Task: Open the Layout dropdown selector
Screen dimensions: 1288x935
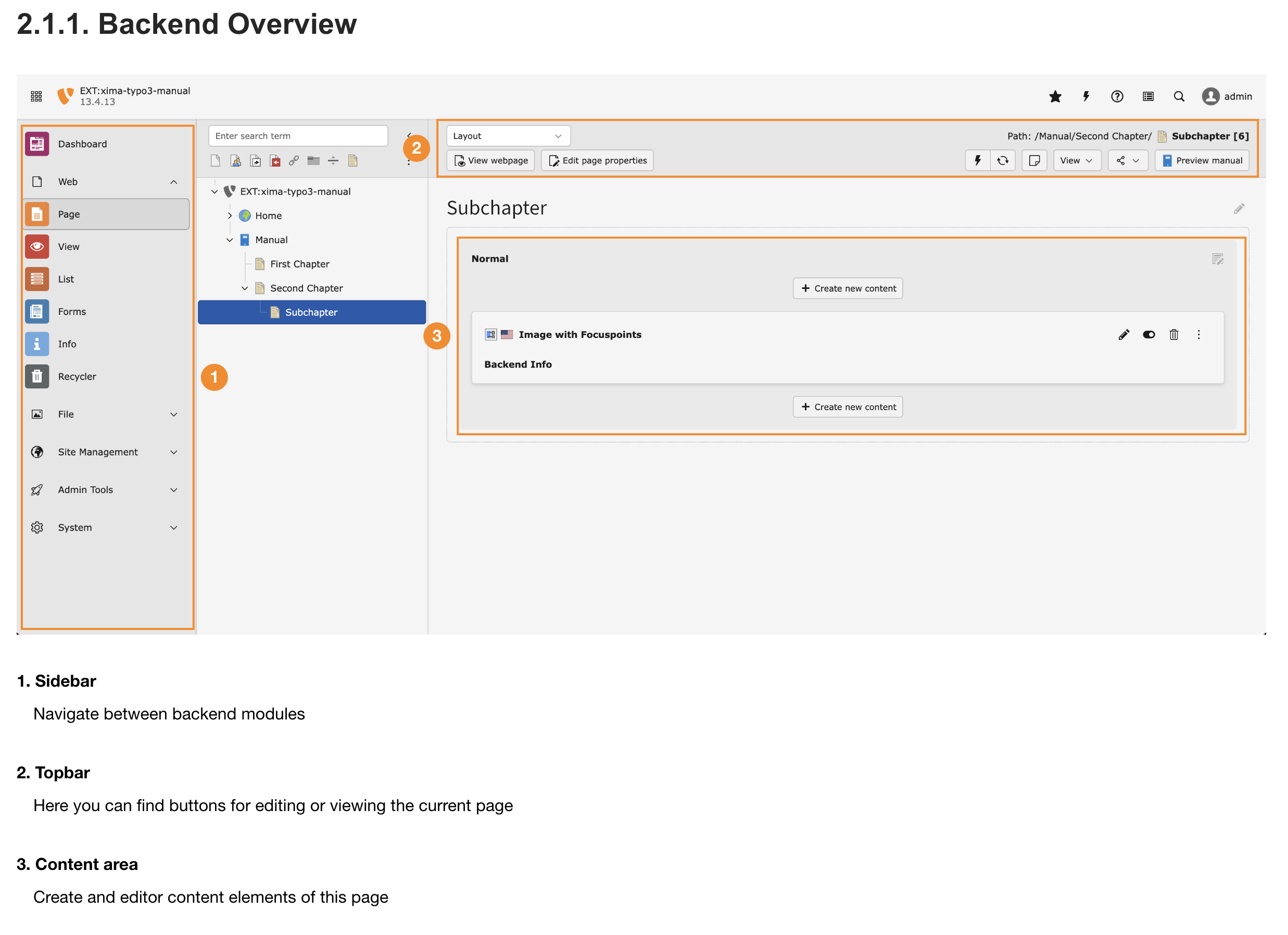Action: point(508,136)
